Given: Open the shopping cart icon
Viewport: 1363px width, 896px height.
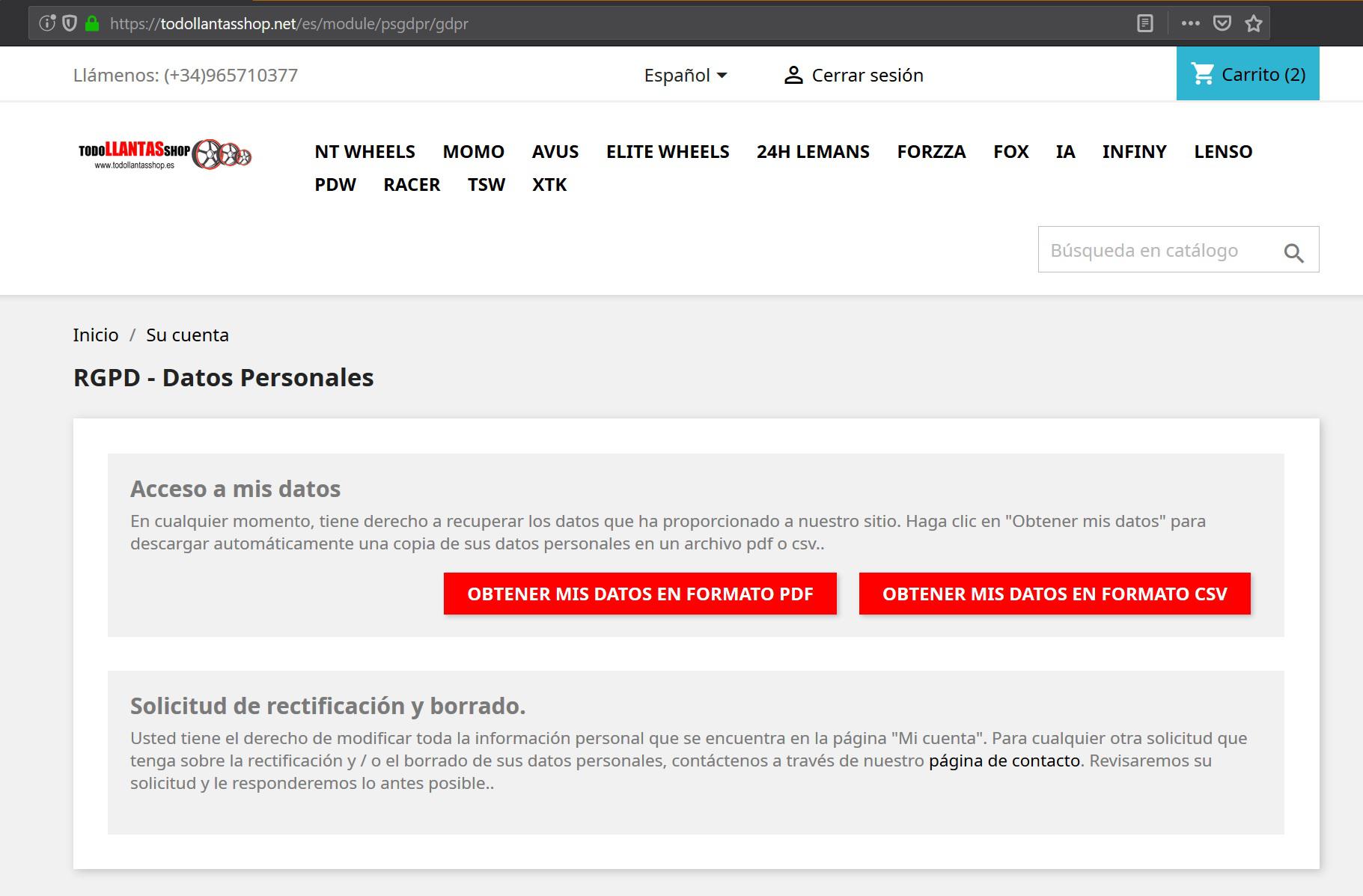Looking at the screenshot, I should pyautogui.click(x=1203, y=74).
